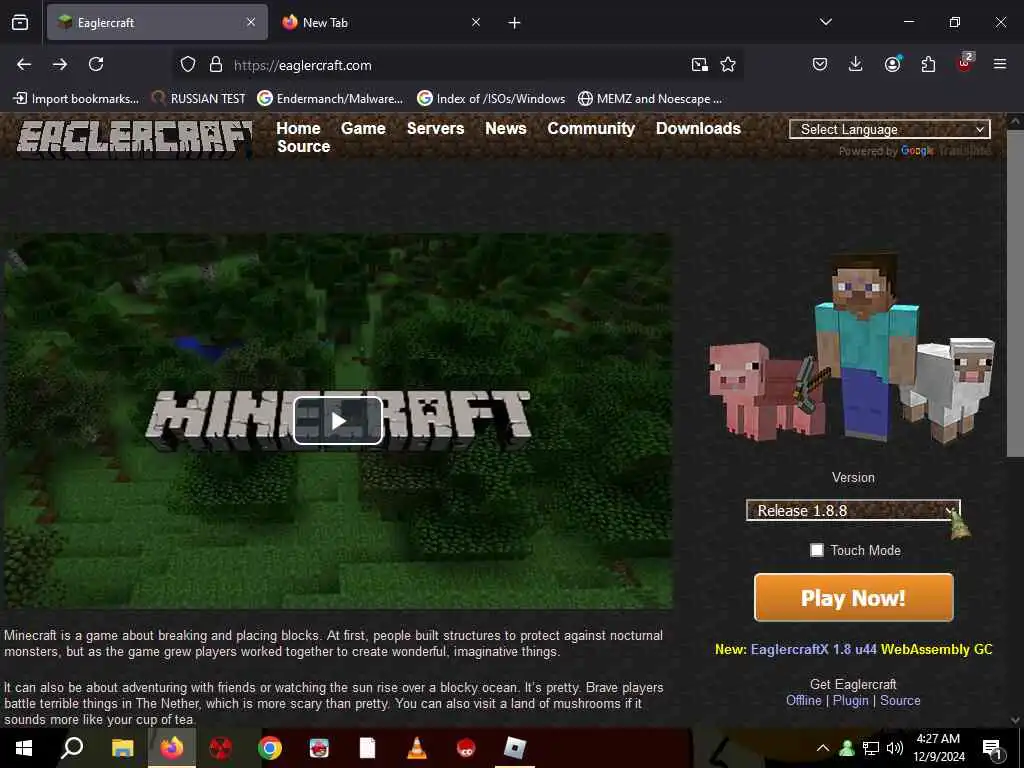Screen dimensions: 1024x768
Task: Open Index of /ISOs/Windows bookmark
Action: (491, 99)
